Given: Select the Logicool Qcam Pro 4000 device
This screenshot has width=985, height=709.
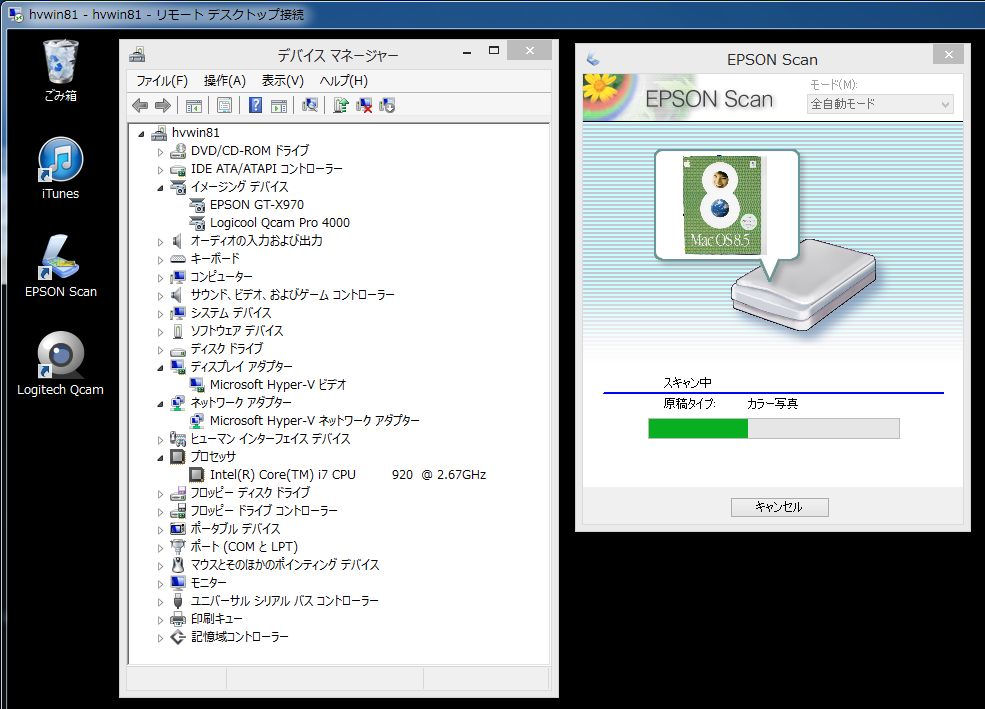Looking at the screenshot, I should coord(280,223).
